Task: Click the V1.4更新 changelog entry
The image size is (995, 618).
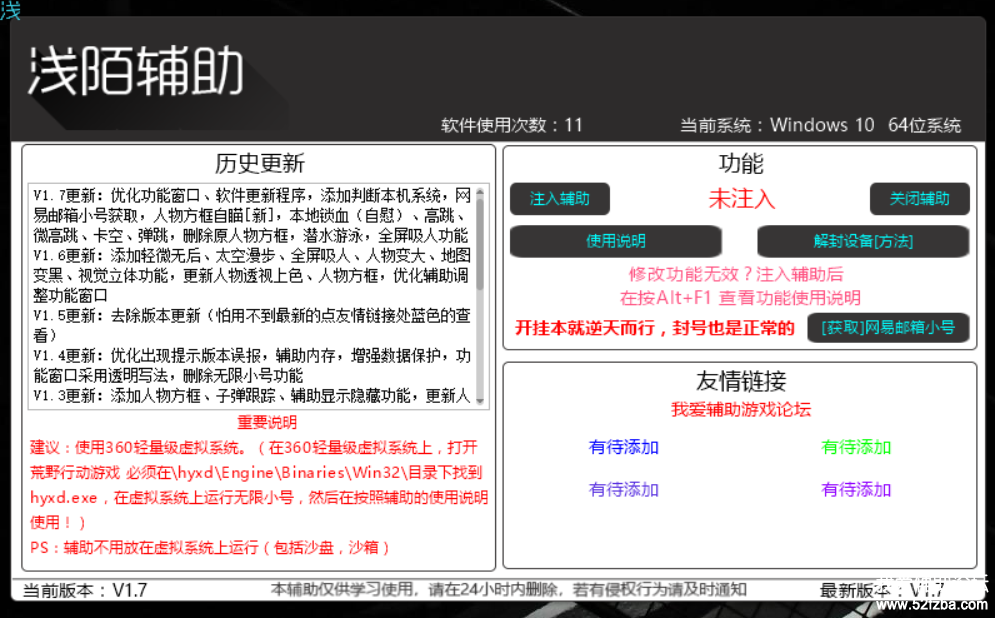Action: pos(252,365)
